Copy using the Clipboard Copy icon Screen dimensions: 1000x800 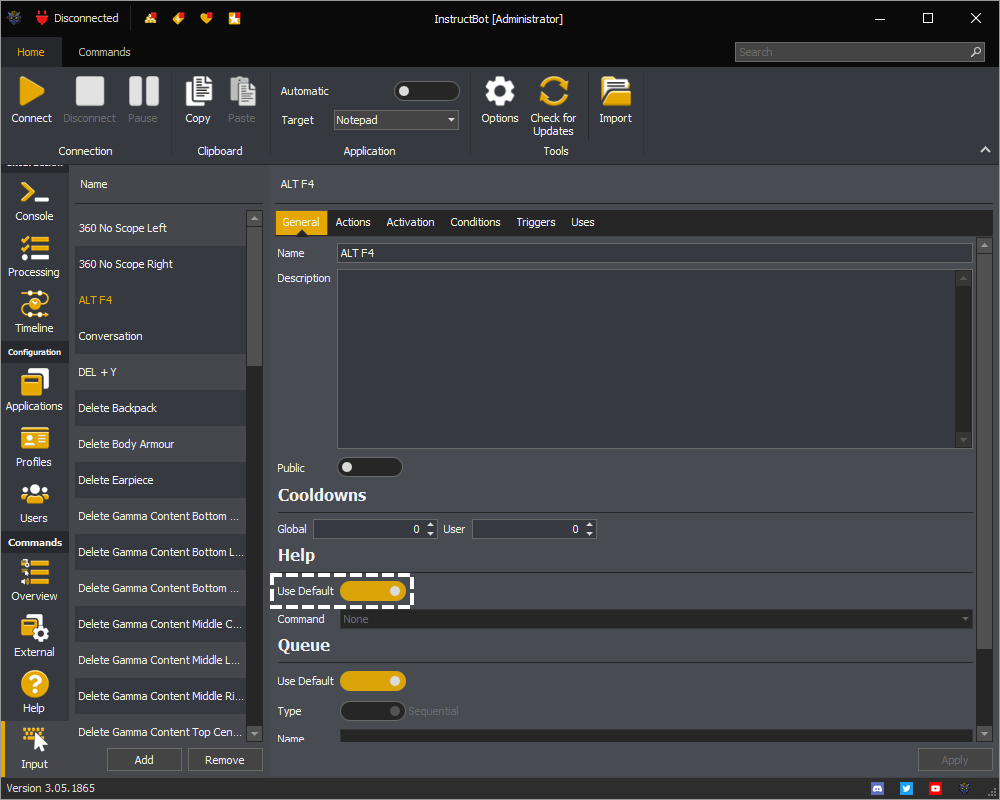198,91
